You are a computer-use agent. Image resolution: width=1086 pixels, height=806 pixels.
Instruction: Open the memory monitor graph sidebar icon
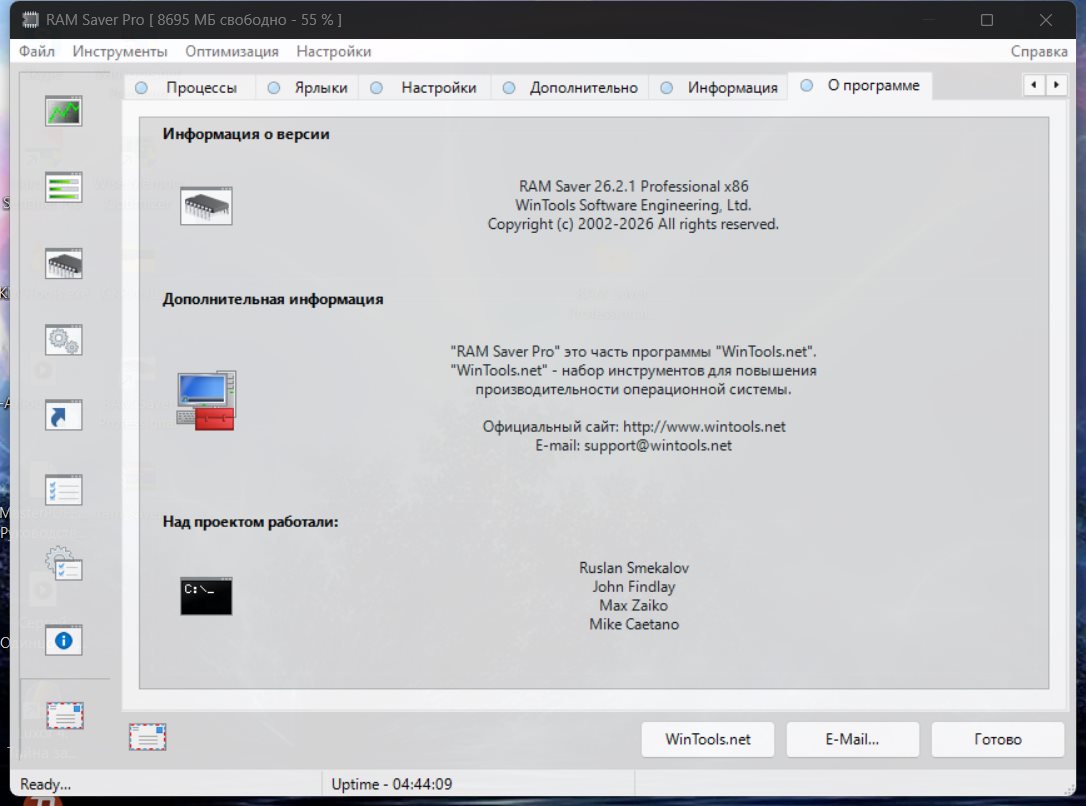64,111
